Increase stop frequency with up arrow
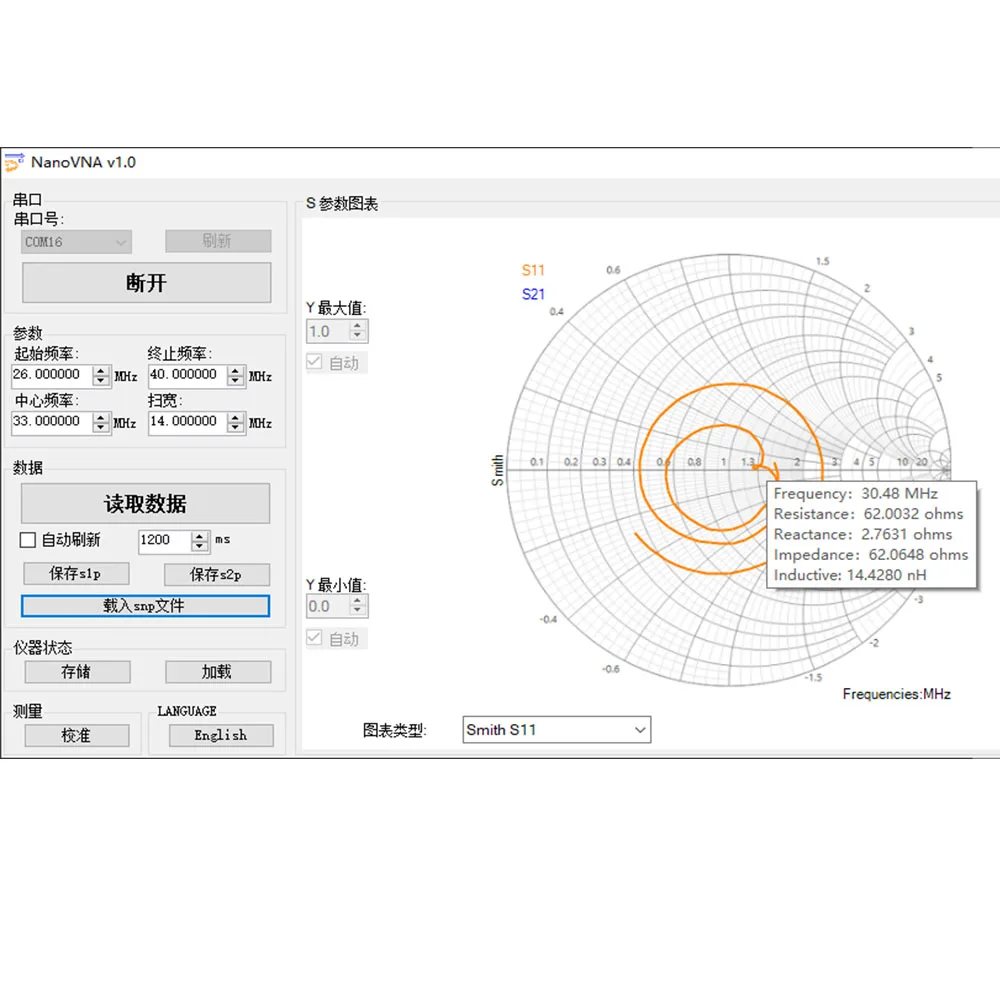Viewport: 1000px width, 1000px height. point(235,371)
